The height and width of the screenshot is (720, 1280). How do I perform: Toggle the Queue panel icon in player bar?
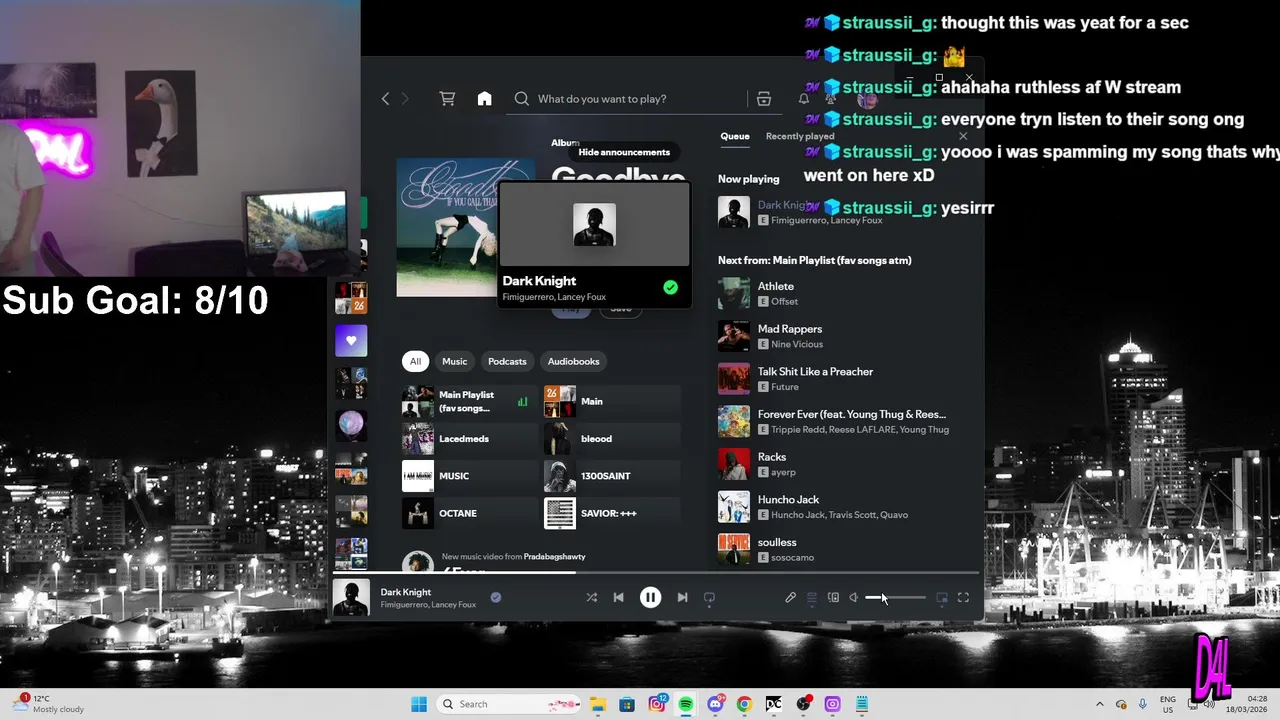(812, 597)
